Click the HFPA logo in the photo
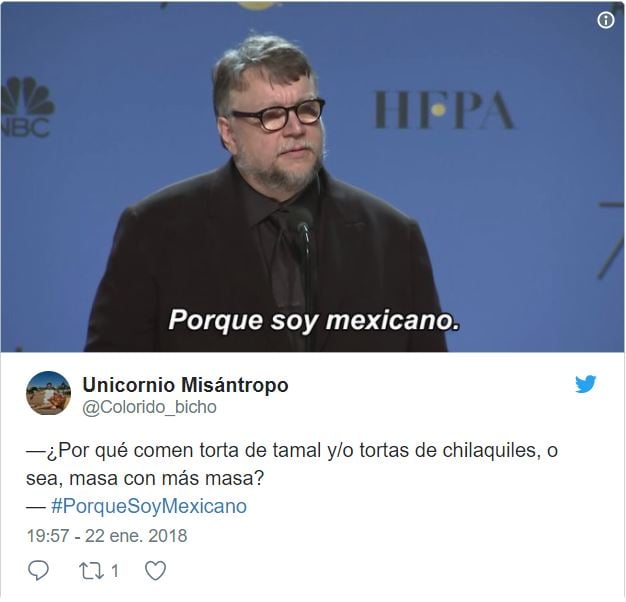This screenshot has width=626, height=602. (443, 110)
